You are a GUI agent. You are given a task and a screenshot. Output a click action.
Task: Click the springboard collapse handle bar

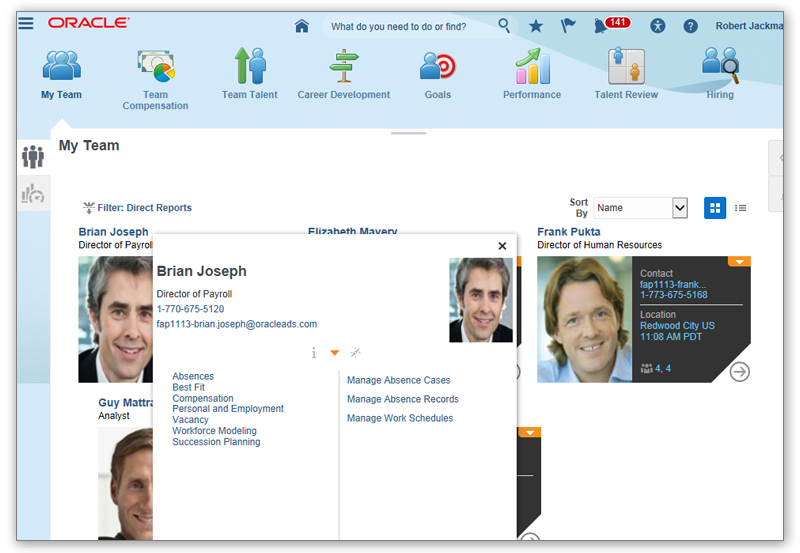point(409,133)
